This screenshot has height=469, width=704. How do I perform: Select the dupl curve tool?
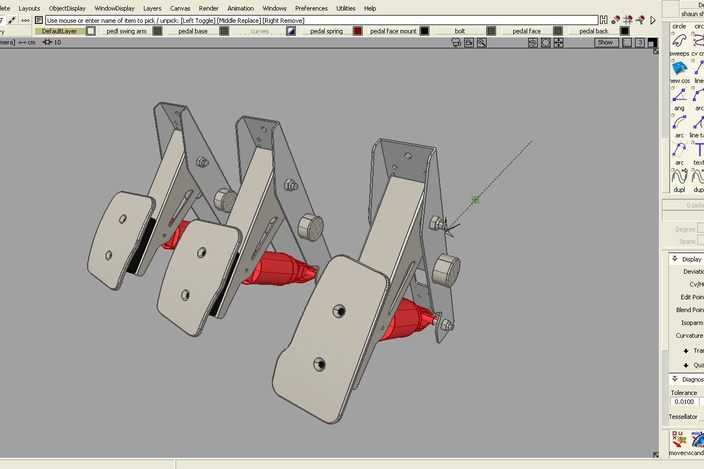tap(679, 176)
